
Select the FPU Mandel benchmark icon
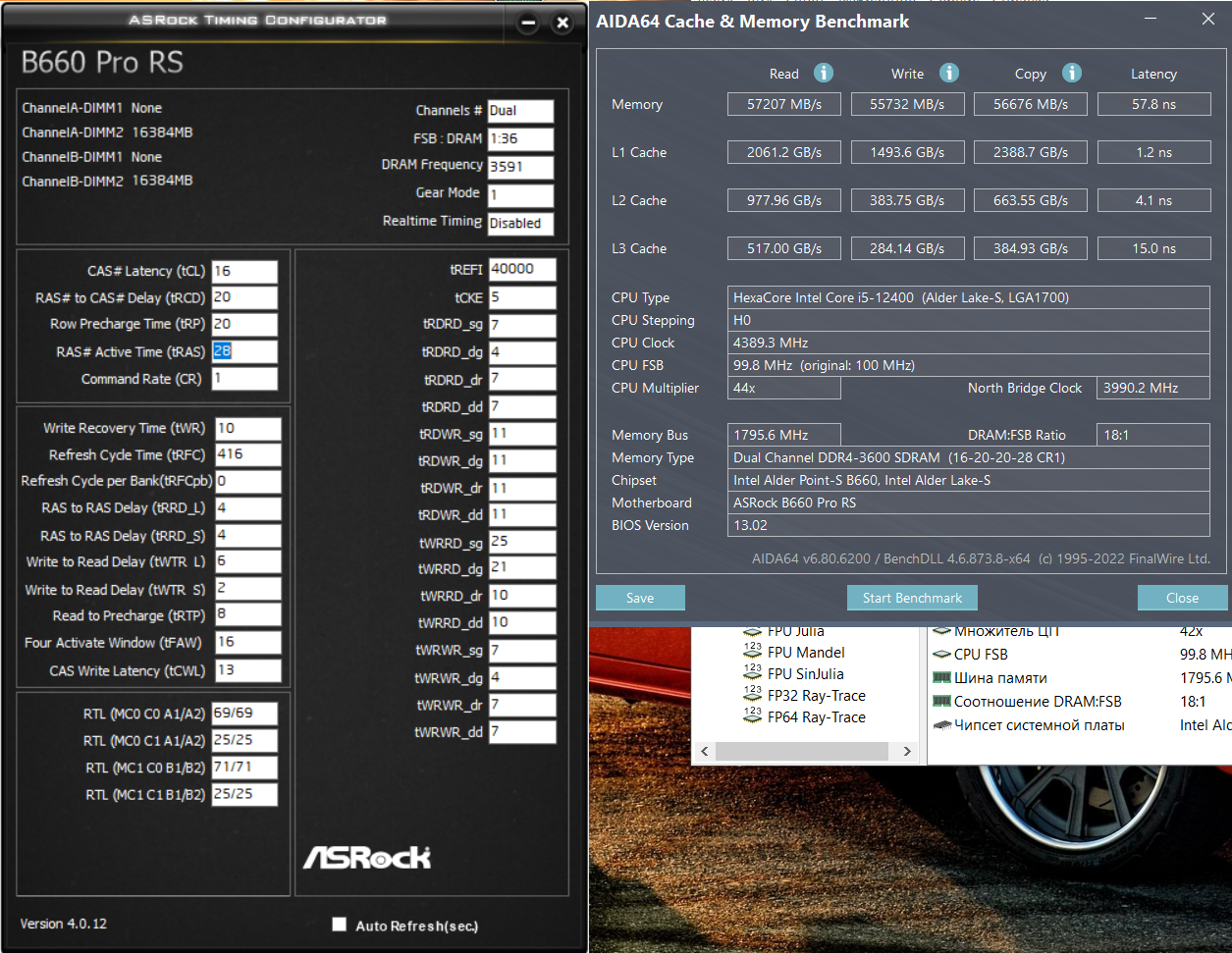pos(753,652)
